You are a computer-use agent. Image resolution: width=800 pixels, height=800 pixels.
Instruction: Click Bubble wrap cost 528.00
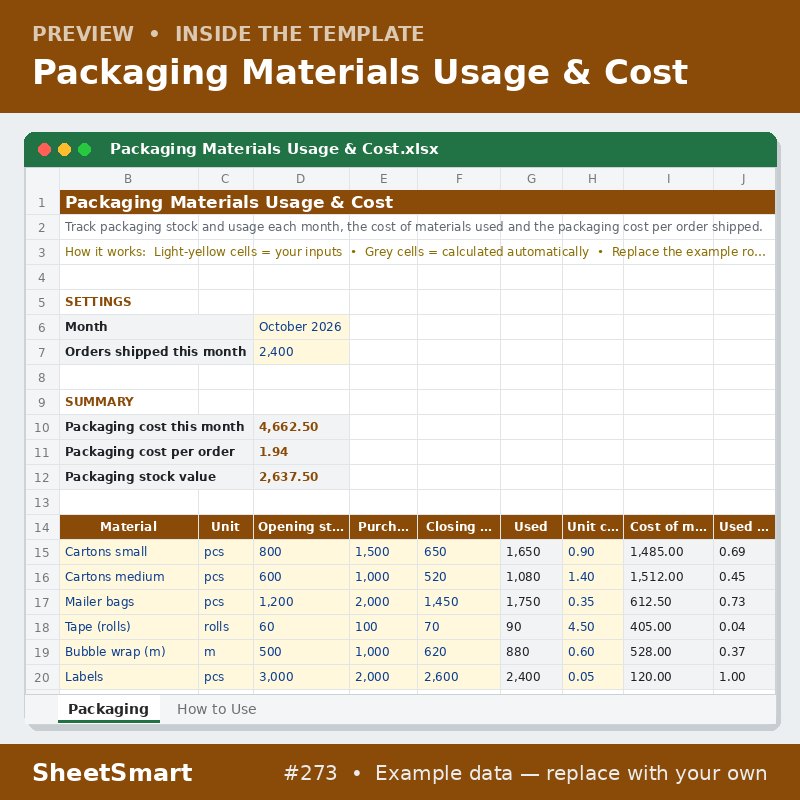click(668, 652)
